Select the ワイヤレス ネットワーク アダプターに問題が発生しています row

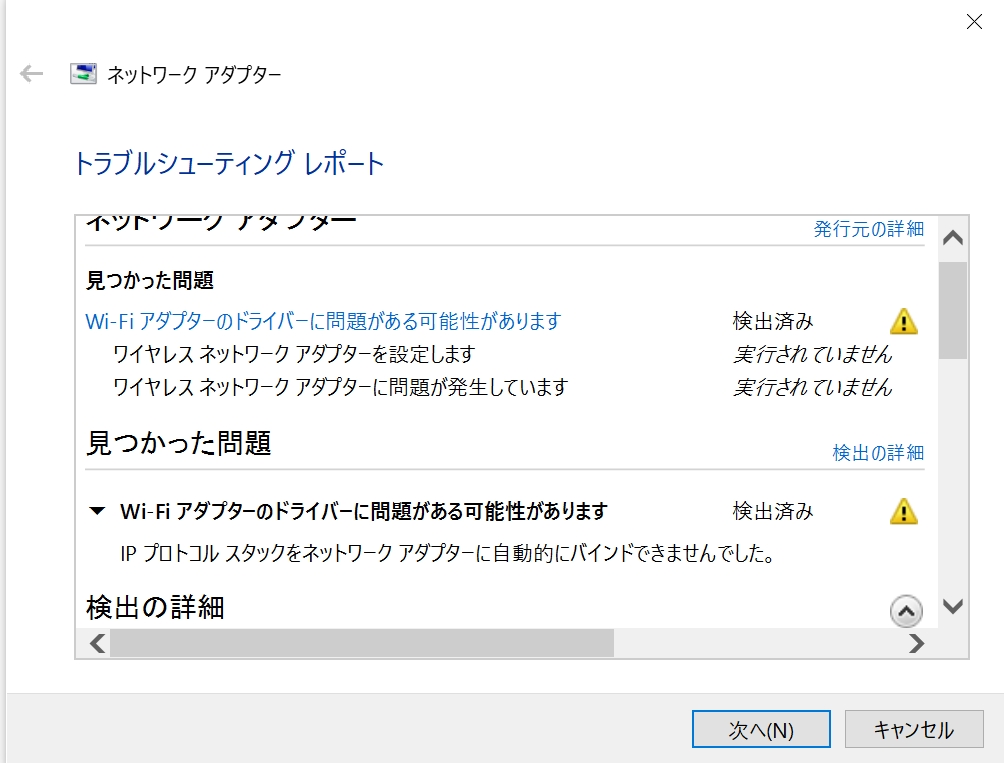(x=341, y=387)
